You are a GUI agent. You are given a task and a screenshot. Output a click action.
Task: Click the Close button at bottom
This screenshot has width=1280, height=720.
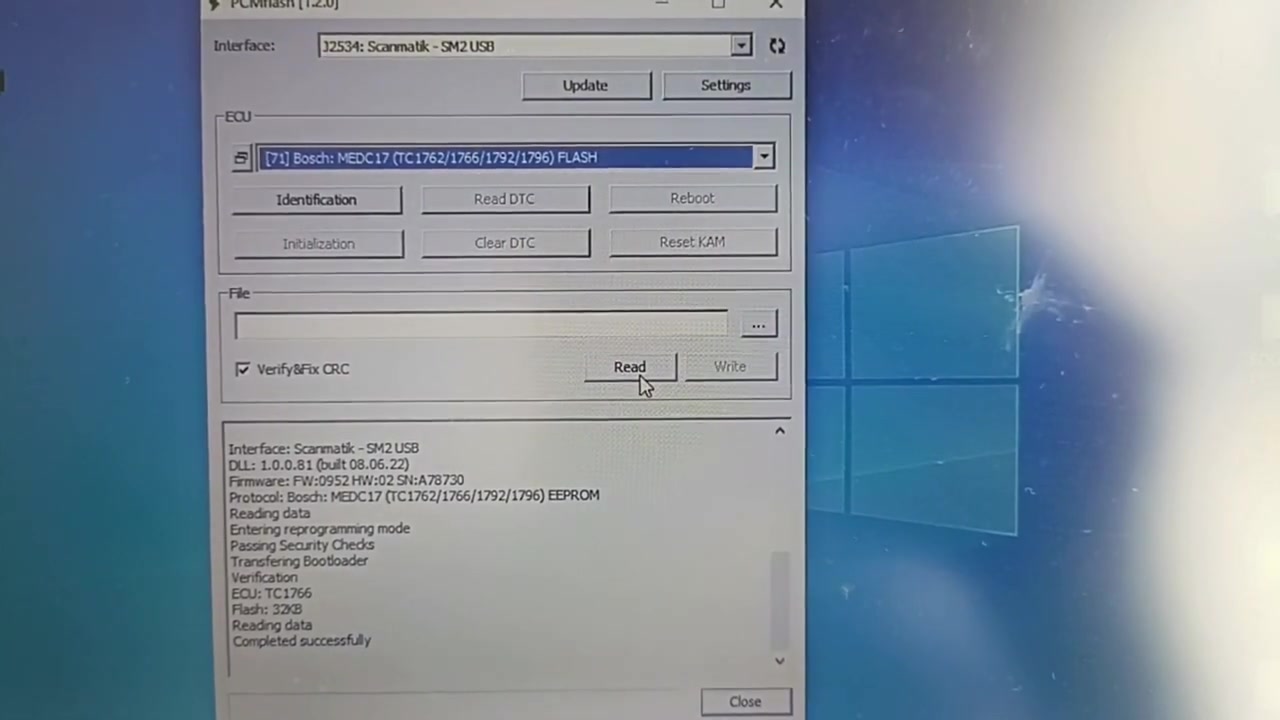[x=745, y=702]
